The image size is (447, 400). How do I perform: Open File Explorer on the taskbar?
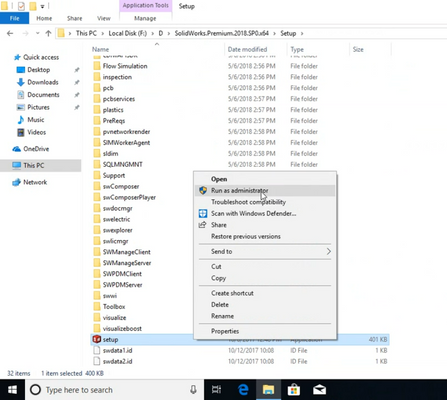268,390
